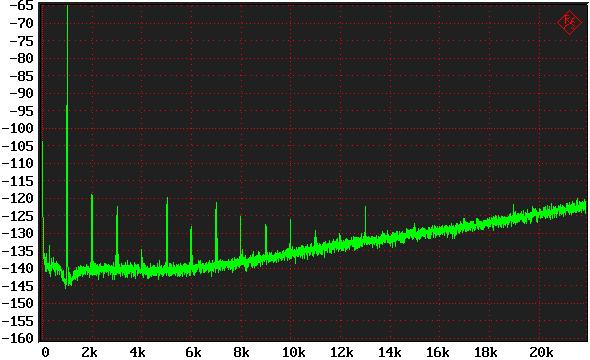Click the -80 label on the vertical axis
The width and height of the screenshot is (590, 360).
click(x=21, y=58)
